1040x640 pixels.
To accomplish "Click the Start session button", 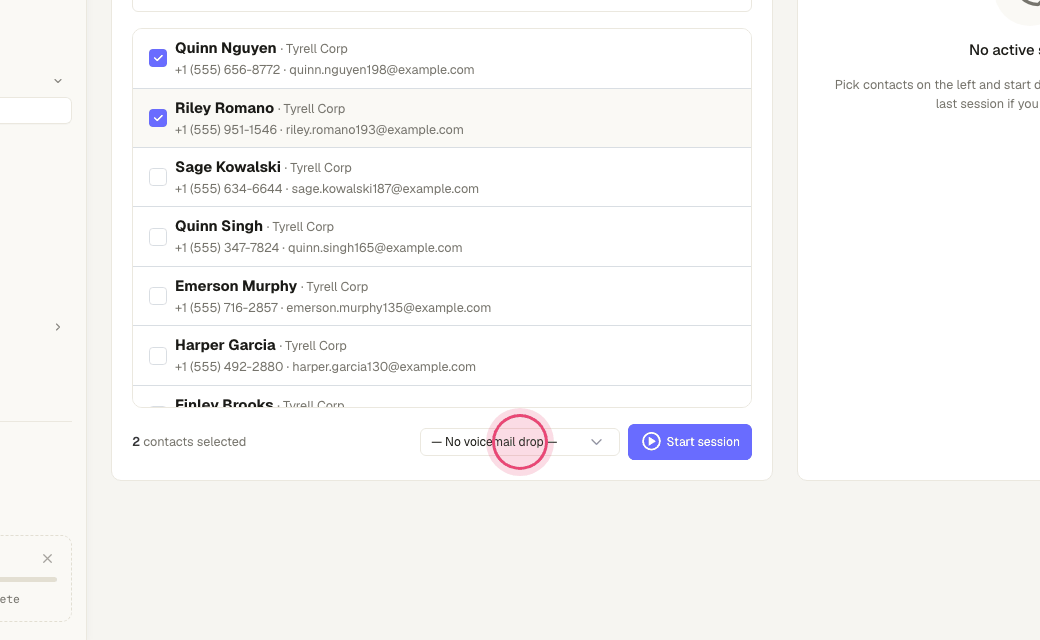I will [690, 442].
